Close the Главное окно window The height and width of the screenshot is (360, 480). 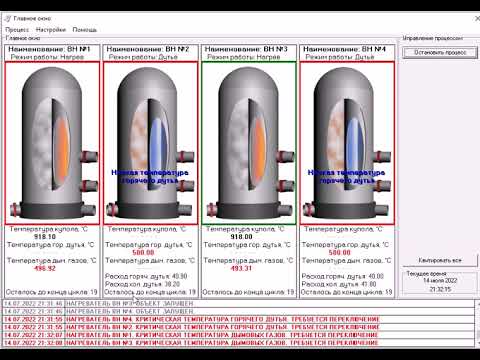pos(477,19)
